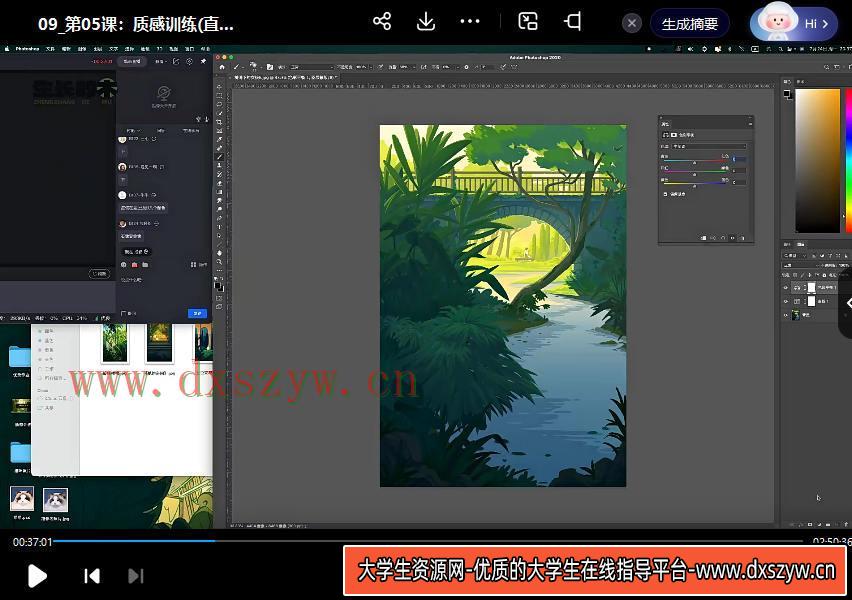This screenshot has width=852, height=600.
Task: Open the Properties panel menu
Action: (x=750, y=124)
